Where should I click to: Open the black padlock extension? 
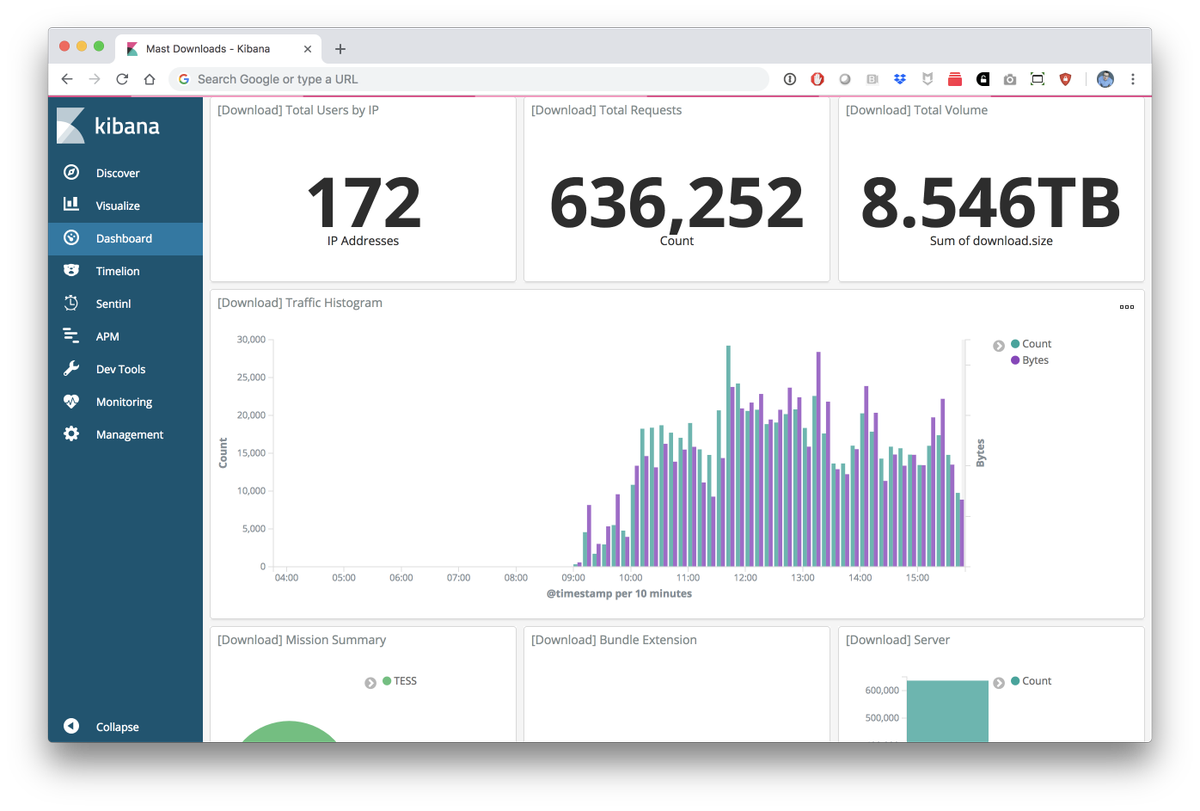pyautogui.click(x=983, y=79)
